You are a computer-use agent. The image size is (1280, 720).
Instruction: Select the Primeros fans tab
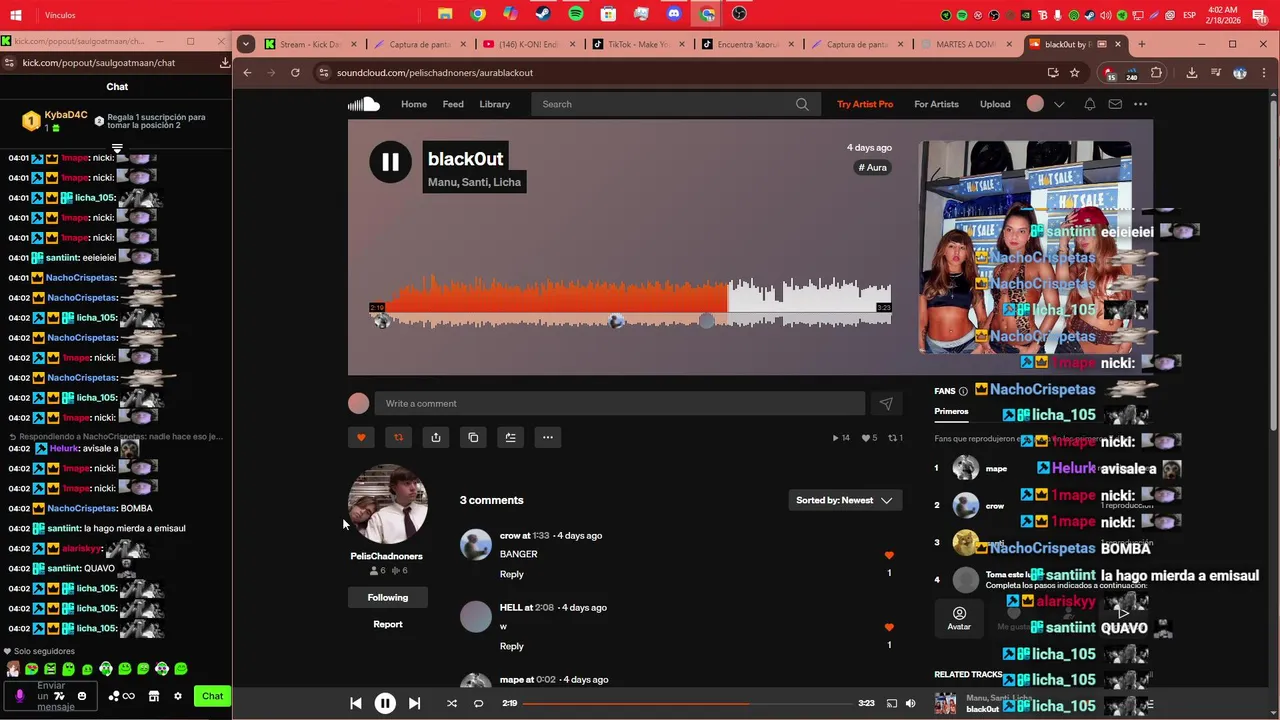click(951, 411)
